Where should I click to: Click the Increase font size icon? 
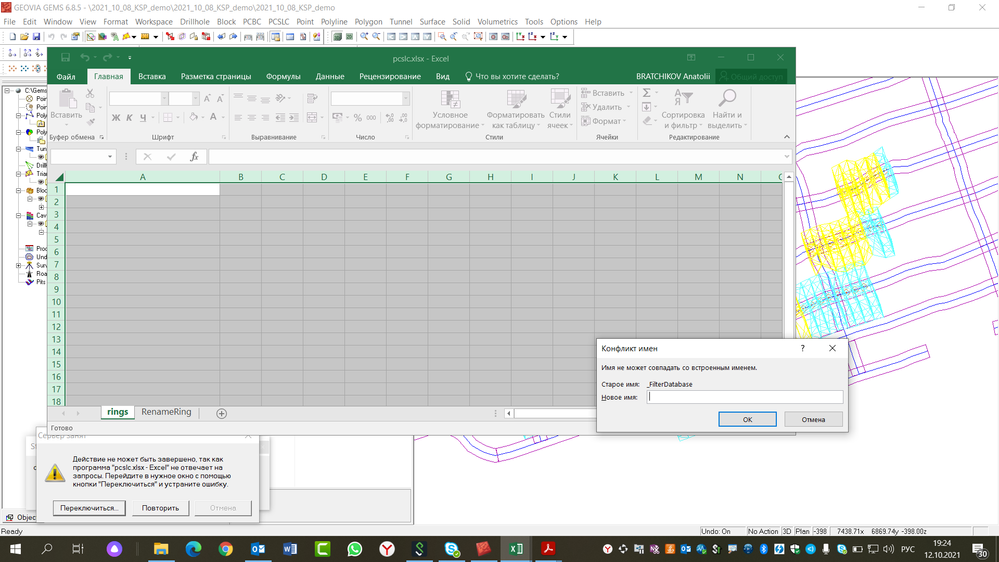click(207, 99)
